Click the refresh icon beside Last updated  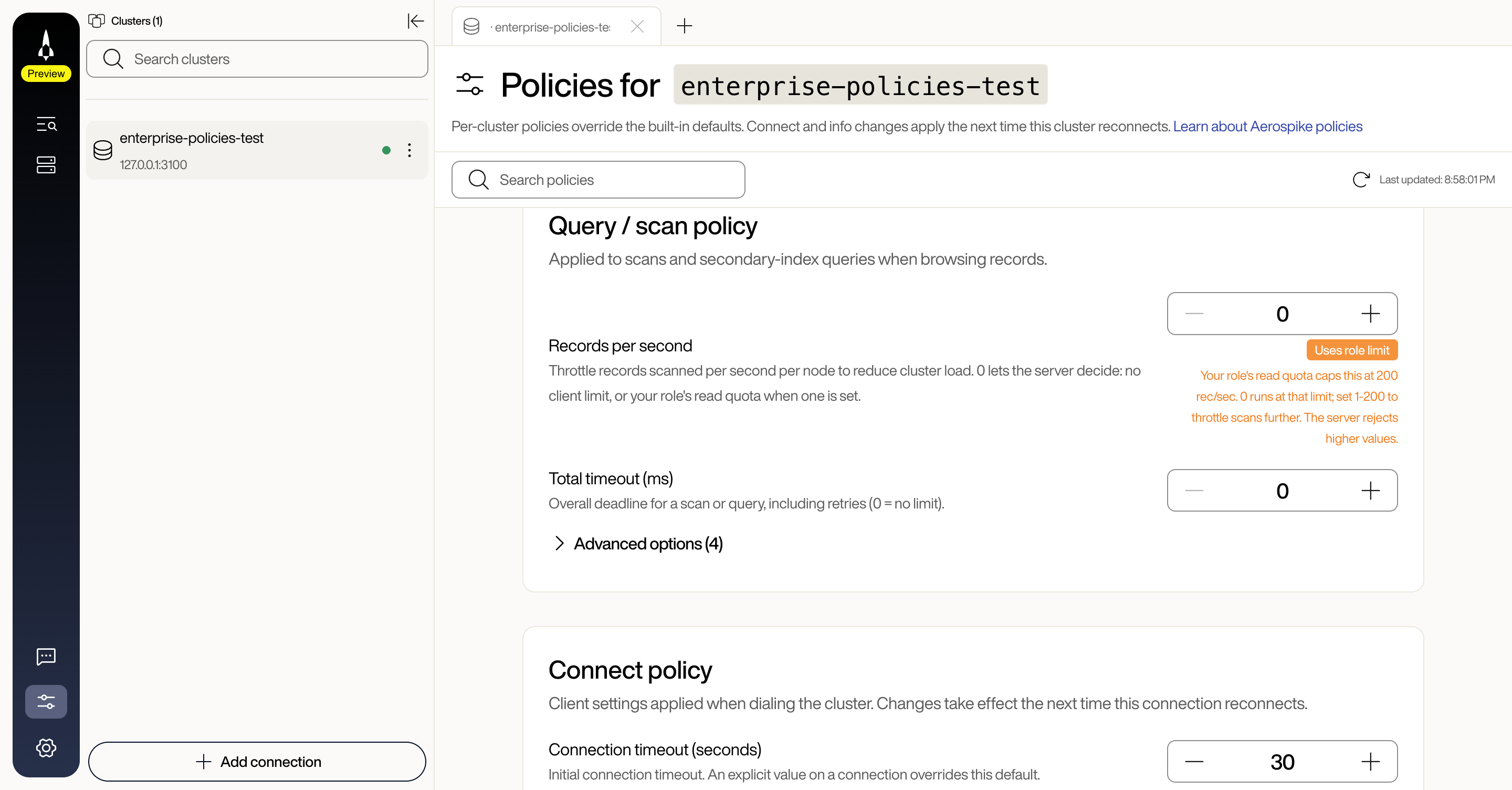tap(1361, 180)
